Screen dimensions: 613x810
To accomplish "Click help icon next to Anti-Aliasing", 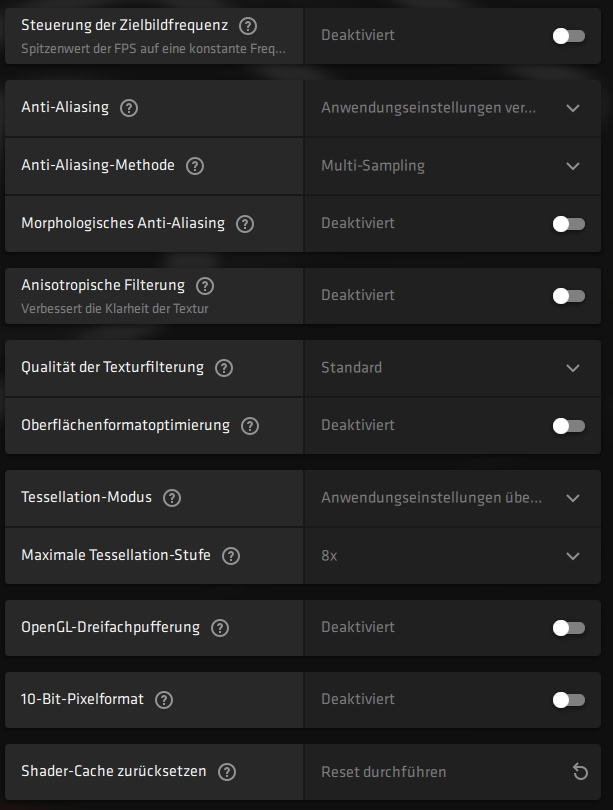I will pyautogui.click(x=129, y=108).
